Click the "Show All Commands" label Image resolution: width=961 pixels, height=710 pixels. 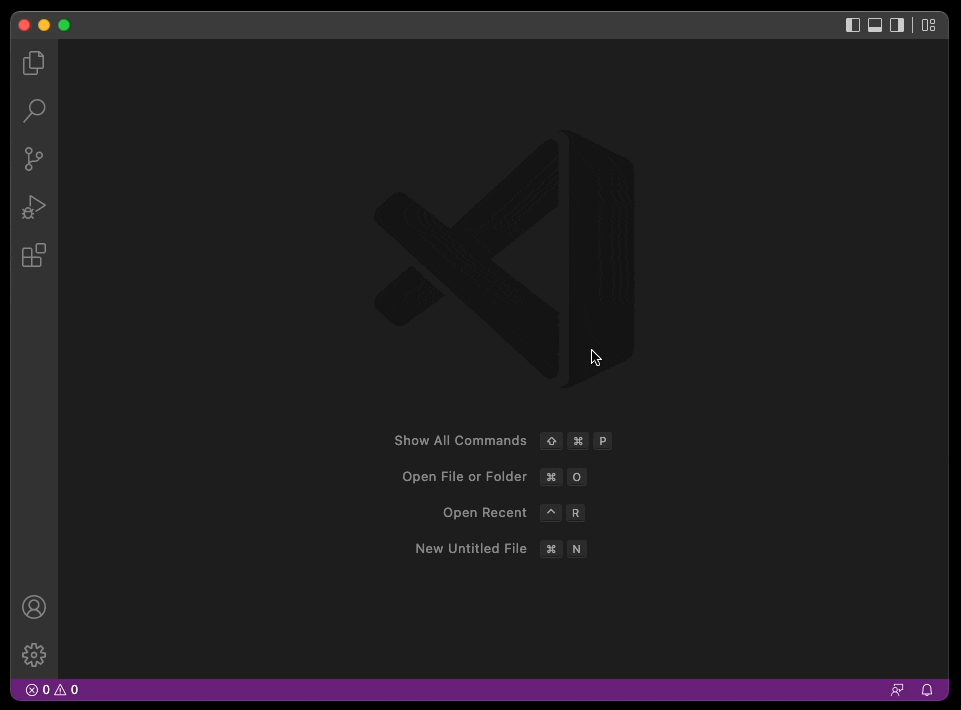460,441
